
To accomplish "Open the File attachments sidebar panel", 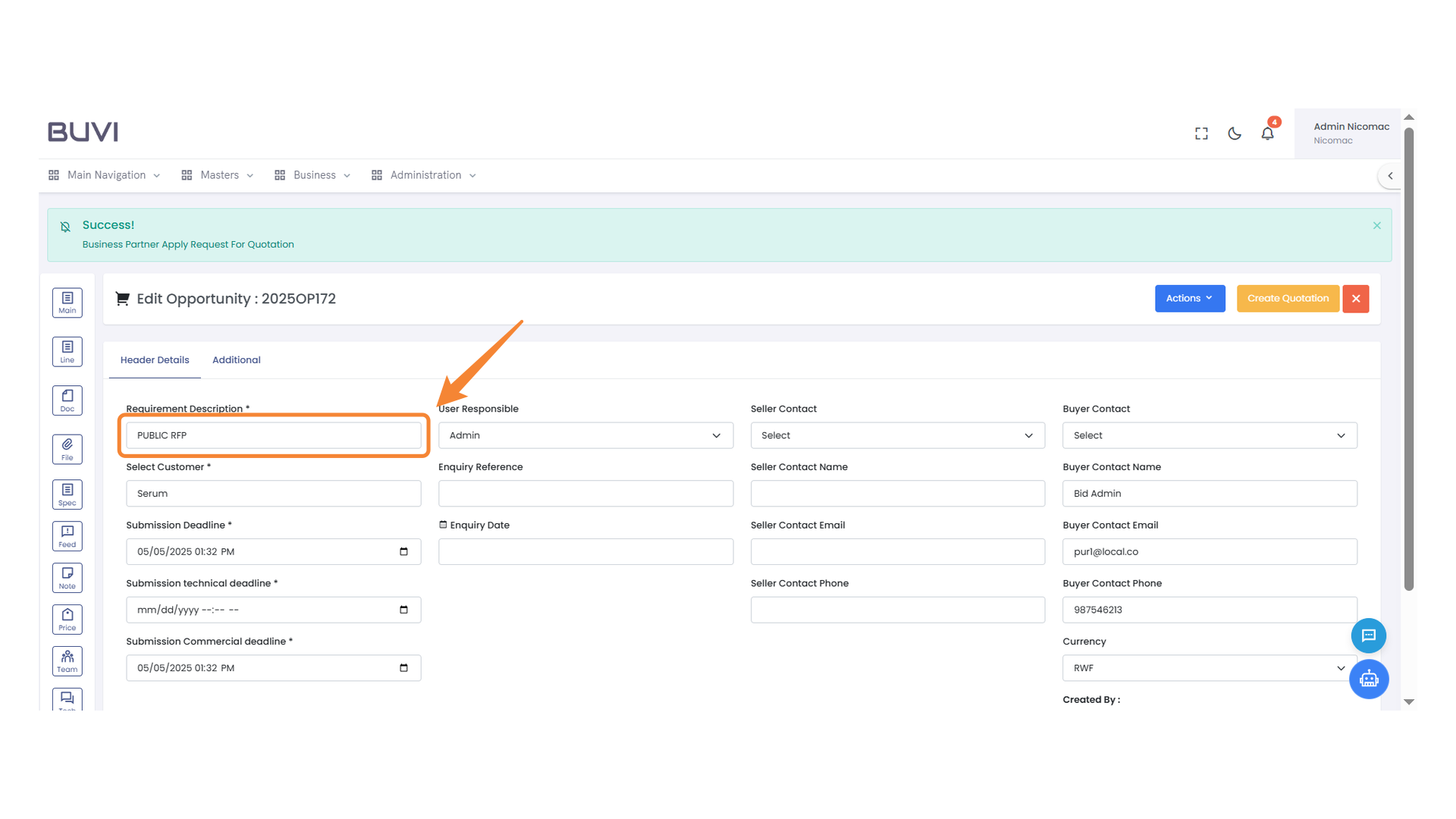I will click(x=67, y=449).
